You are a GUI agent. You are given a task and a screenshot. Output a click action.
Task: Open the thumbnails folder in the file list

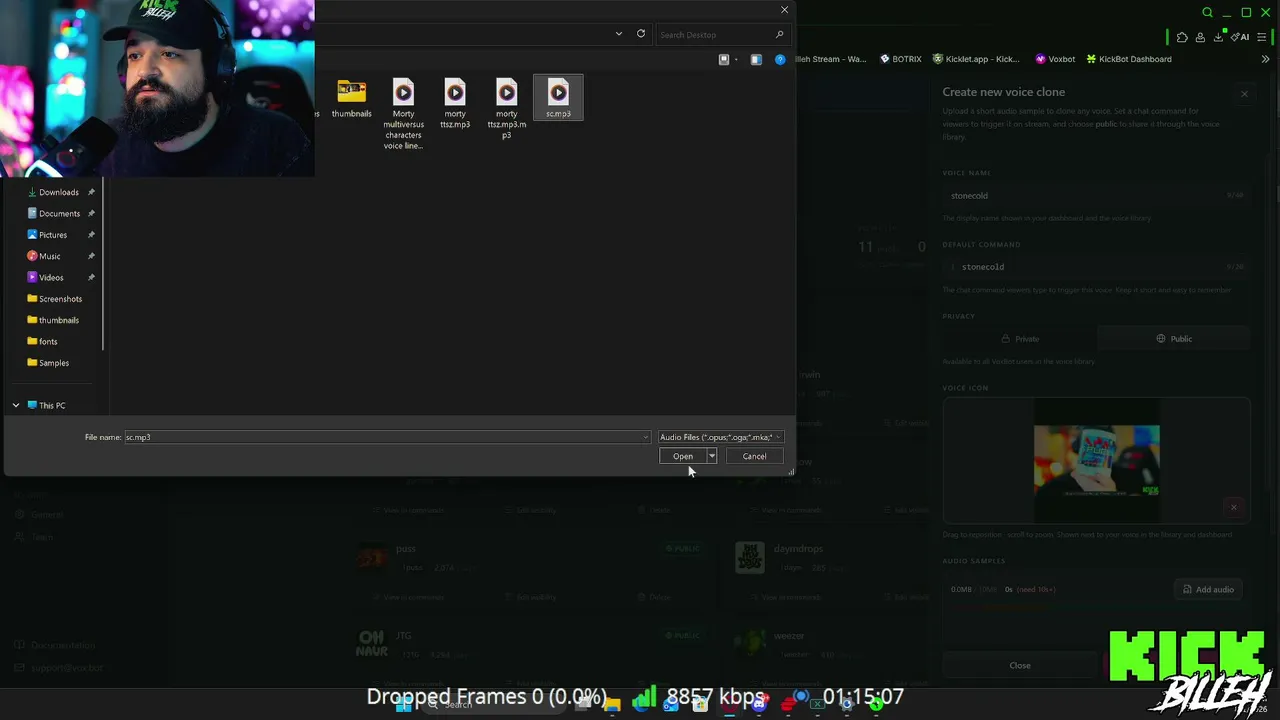pyautogui.click(x=351, y=99)
